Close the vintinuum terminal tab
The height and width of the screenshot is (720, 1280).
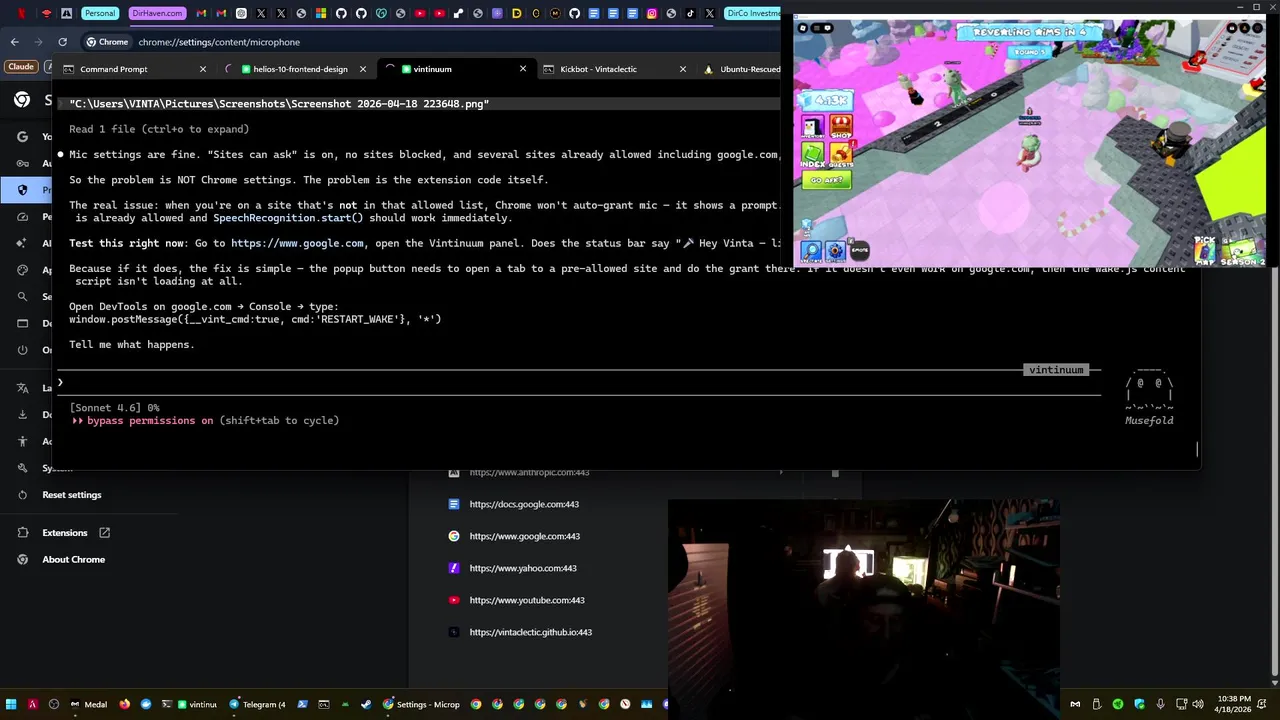[523, 69]
